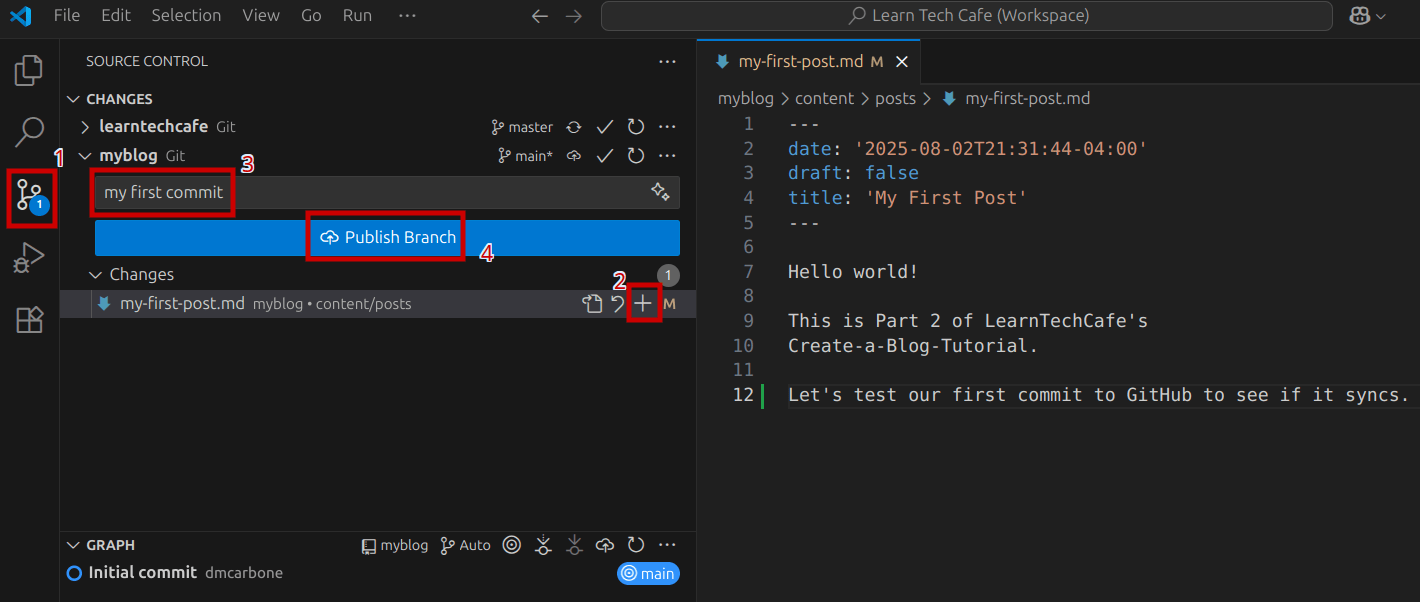Fetch from remotes in Graph toolbar

tap(543, 545)
